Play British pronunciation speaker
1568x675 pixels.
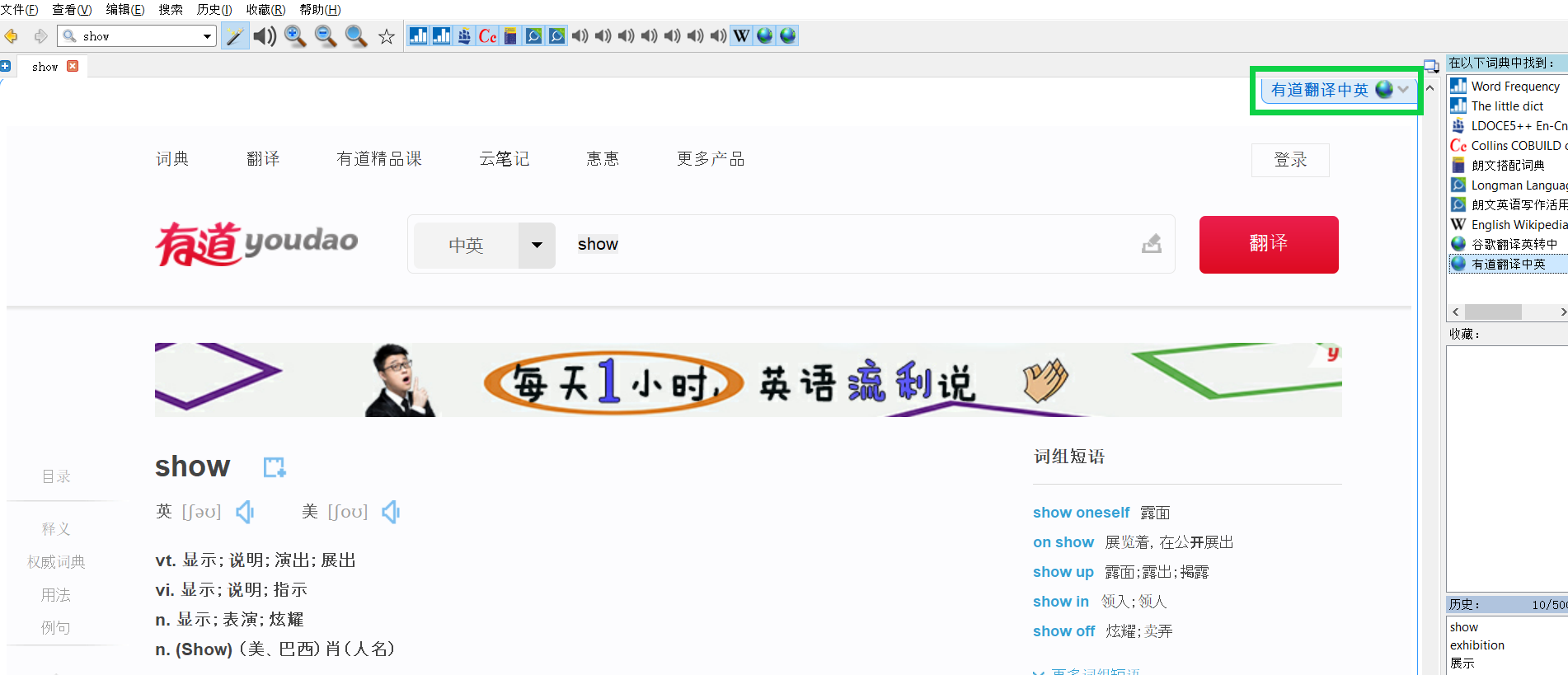(x=245, y=512)
